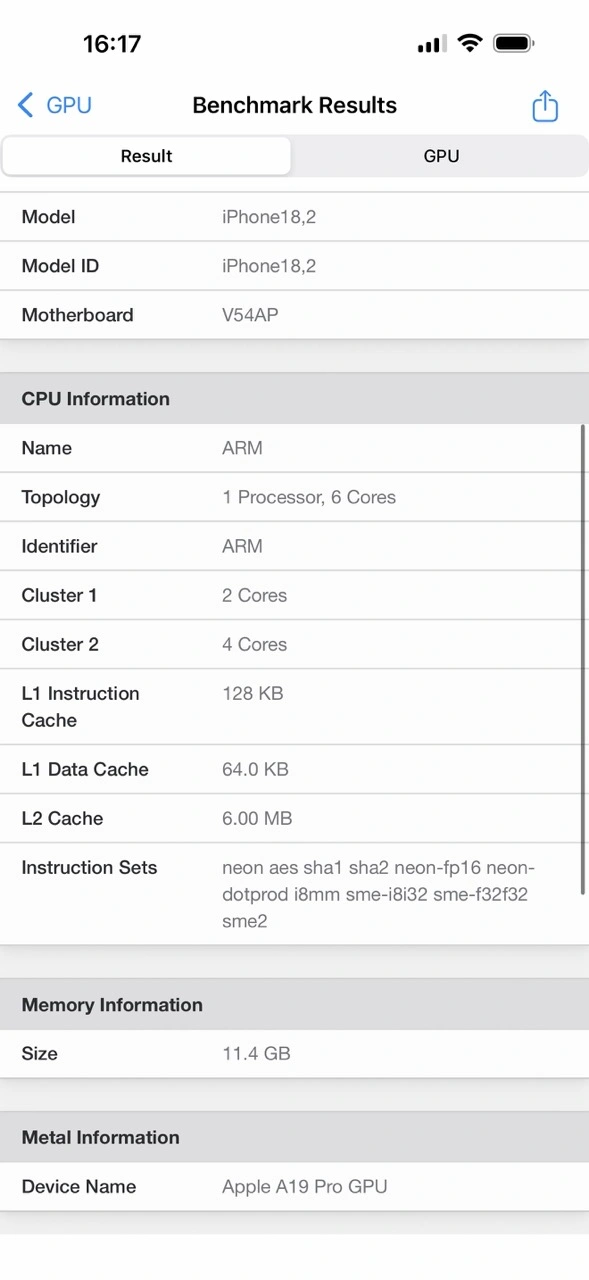Tap the back chevron next to GPU
The image size is (589, 1280).
coord(24,105)
